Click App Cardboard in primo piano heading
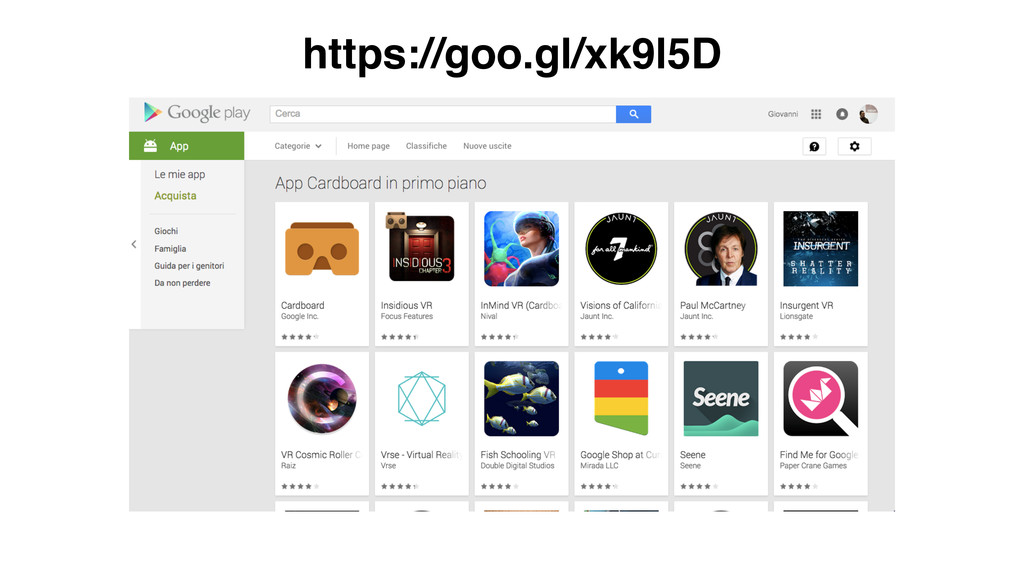 (x=381, y=184)
